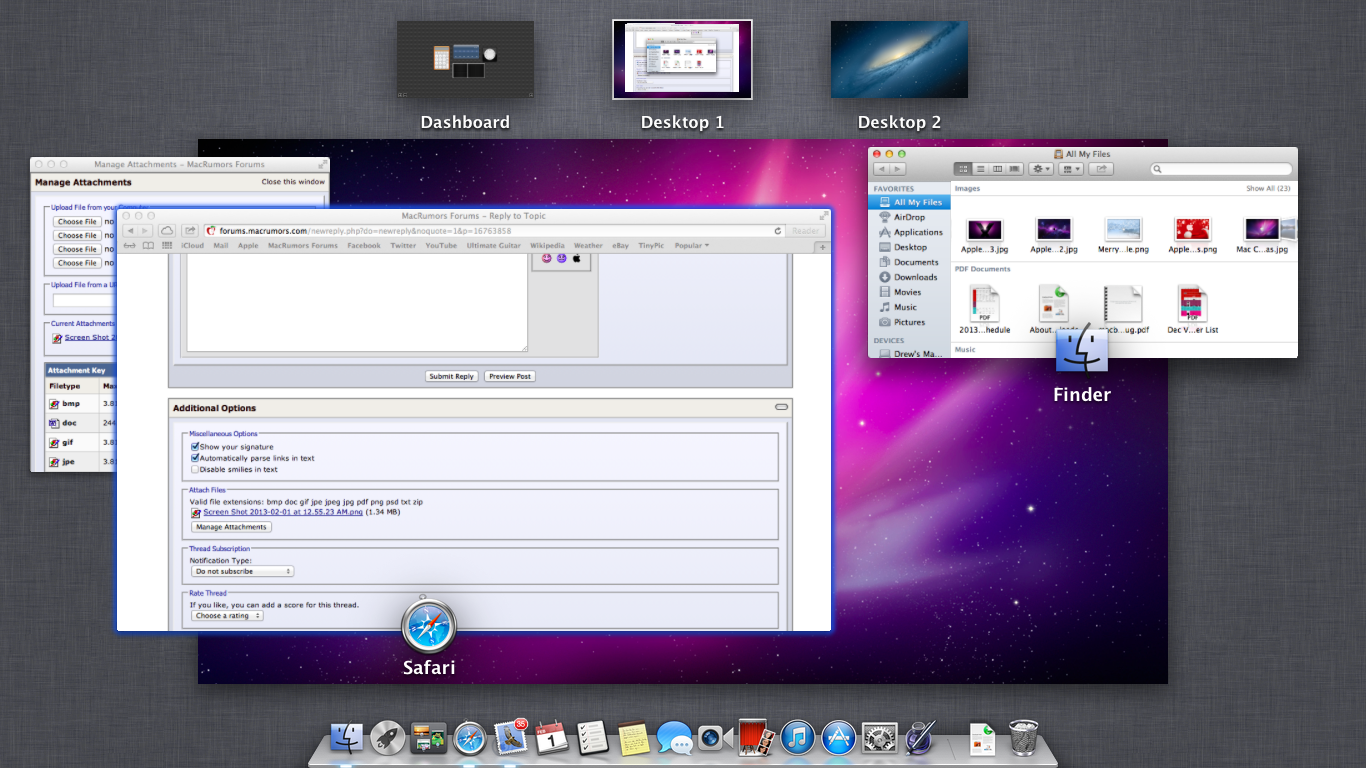This screenshot has width=1366, height=768.
Task: Open Safari Top Sites grid icon
Action: pyautogui.click(x=167, y=245)
